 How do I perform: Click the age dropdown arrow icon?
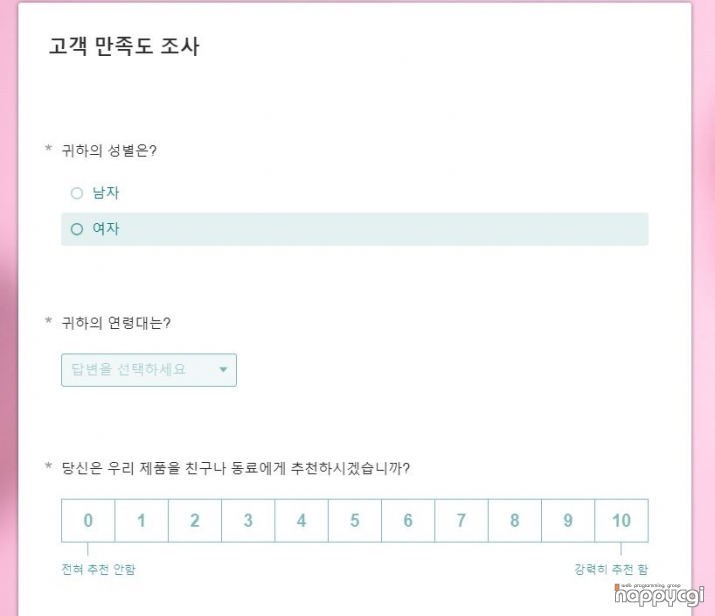pos(223,369)
